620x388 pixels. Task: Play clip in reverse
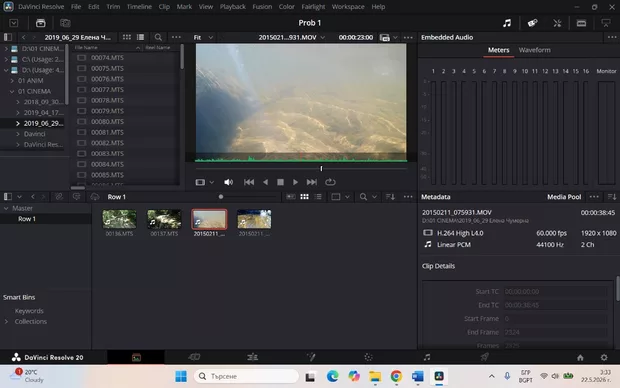pyautogui.click(x=265, y=182)
